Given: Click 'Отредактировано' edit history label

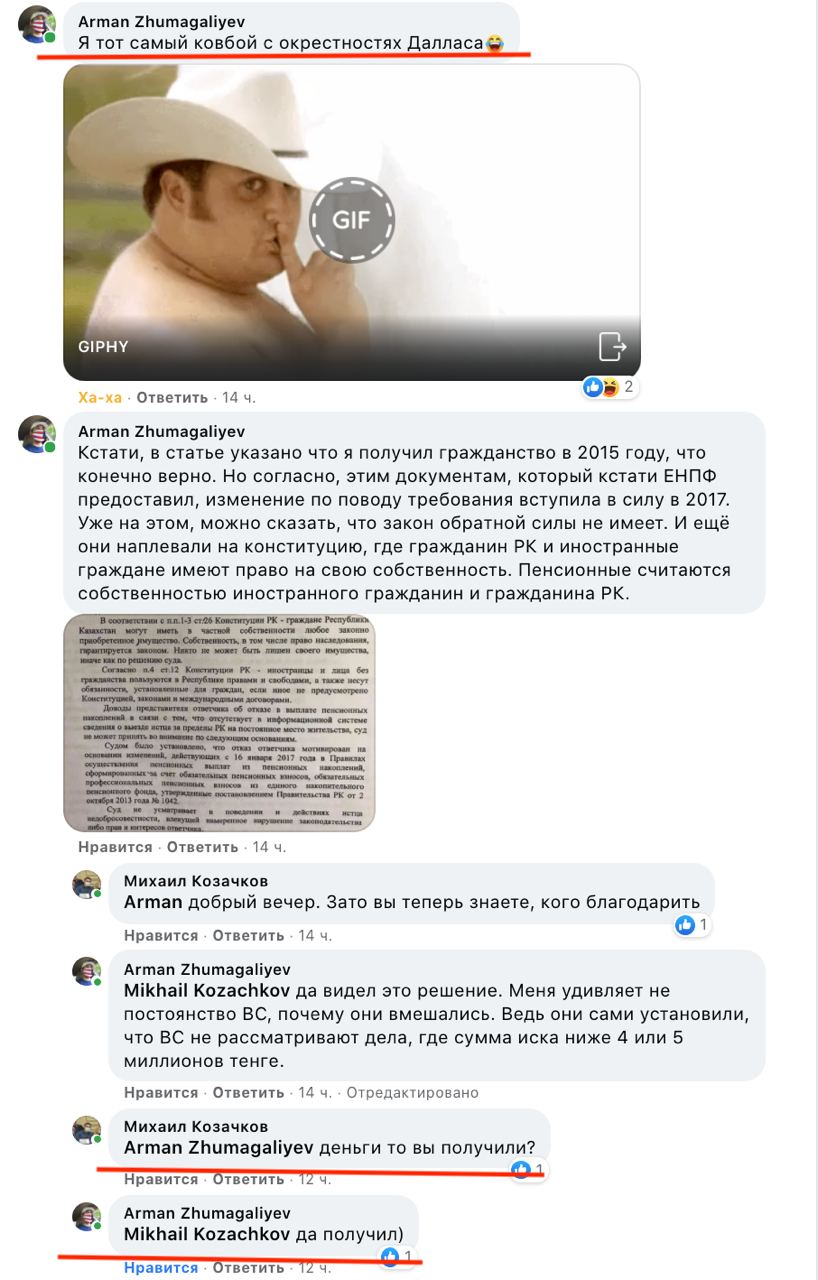Looking at the screenshot, I should coord(412,1093).
